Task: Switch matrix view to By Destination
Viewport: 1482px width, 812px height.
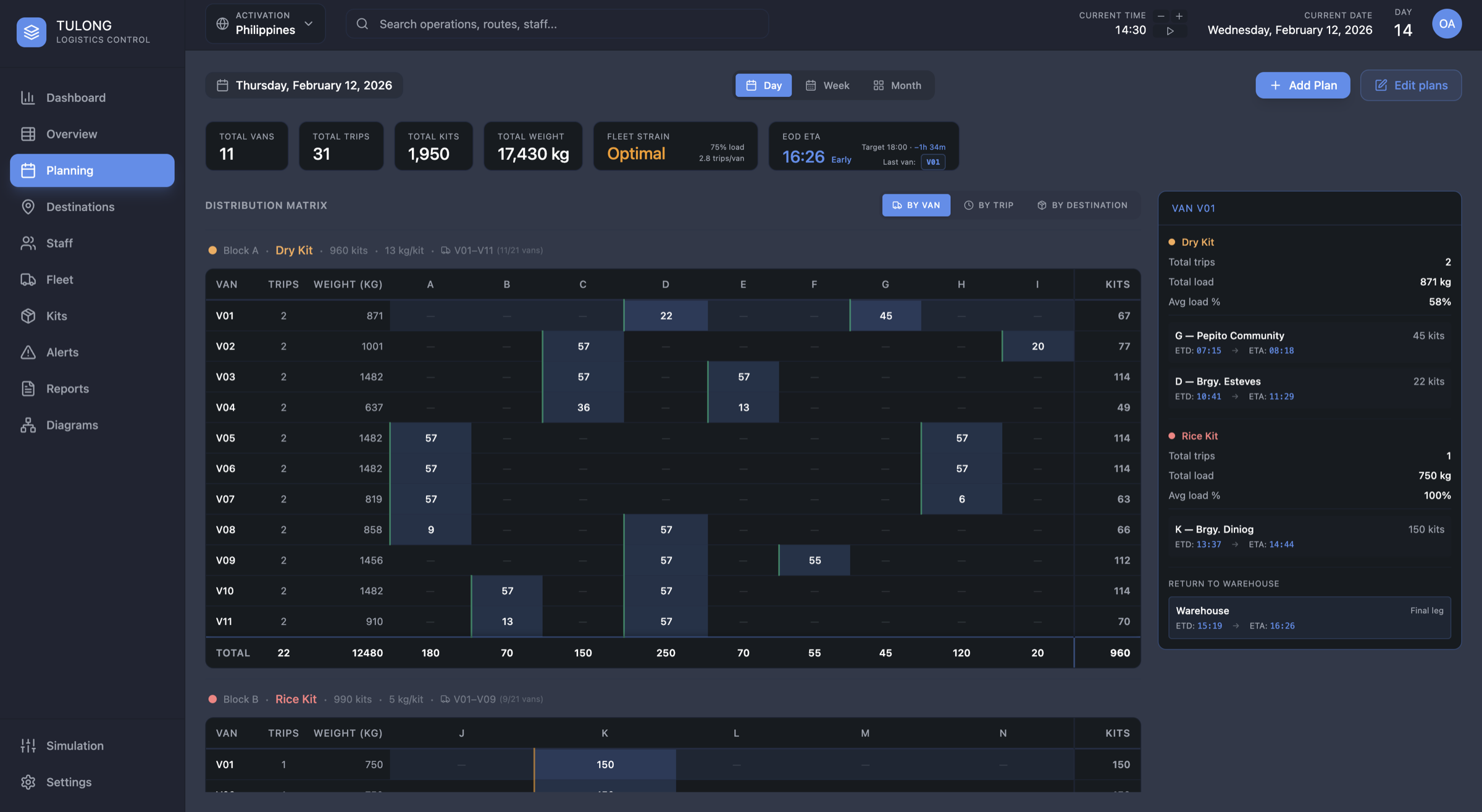Action: (x=1082, y=205)
